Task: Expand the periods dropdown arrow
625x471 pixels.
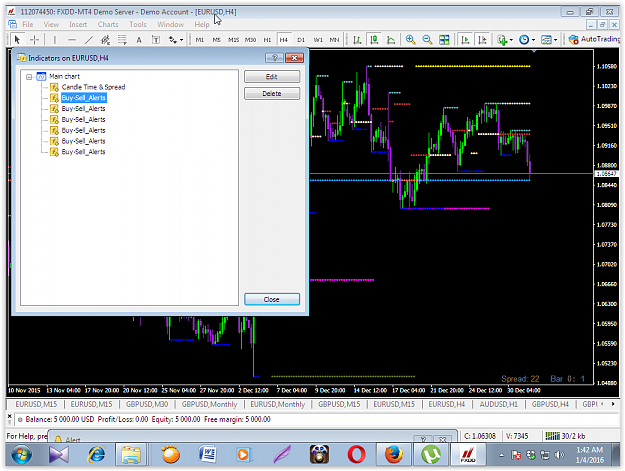Action: click(x=534, y=40)
